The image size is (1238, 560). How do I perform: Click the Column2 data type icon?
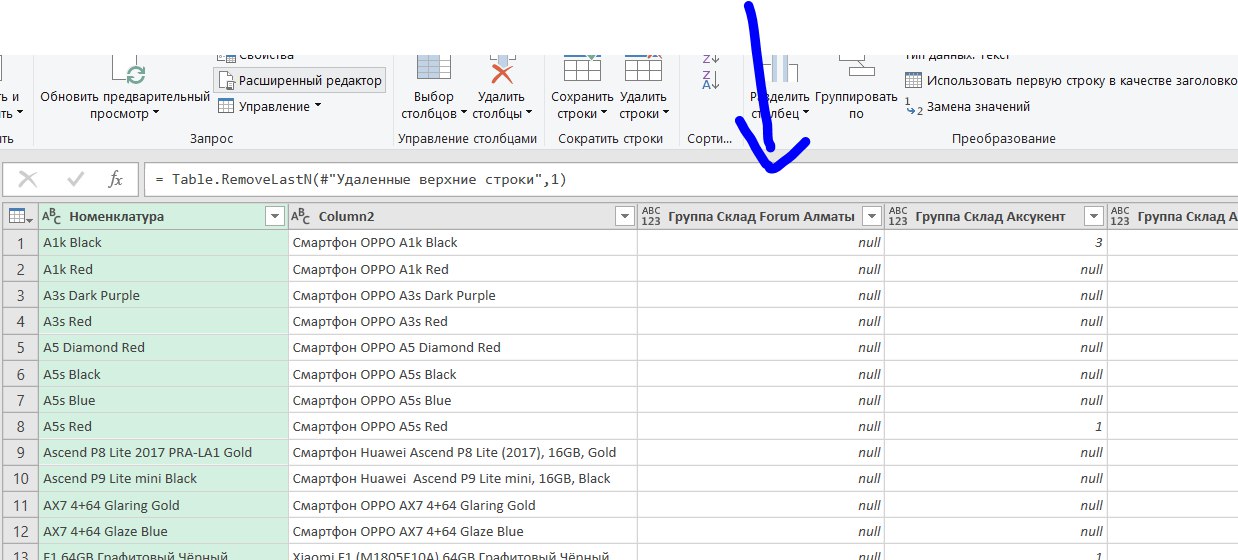pos(301,216)
